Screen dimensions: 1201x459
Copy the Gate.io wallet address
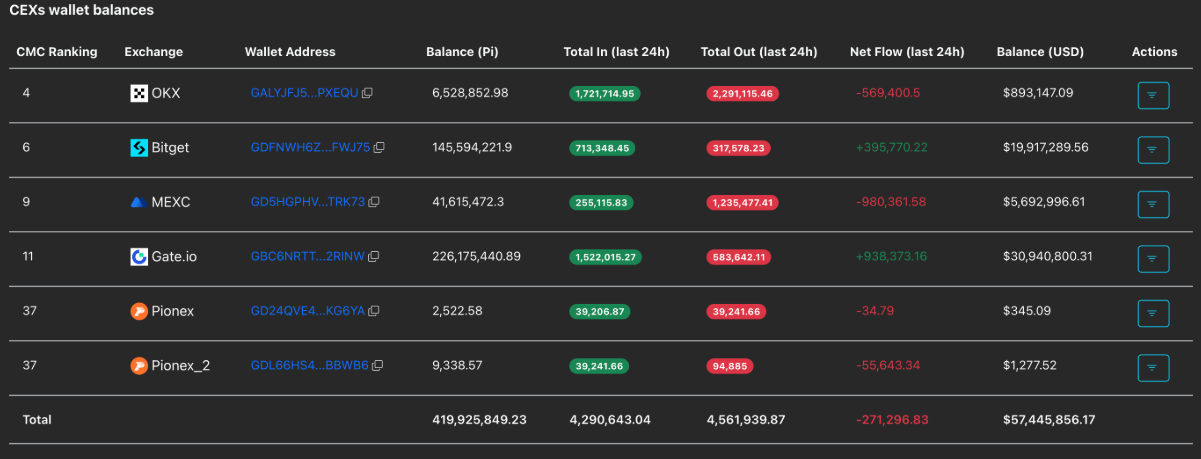[373, 257]
